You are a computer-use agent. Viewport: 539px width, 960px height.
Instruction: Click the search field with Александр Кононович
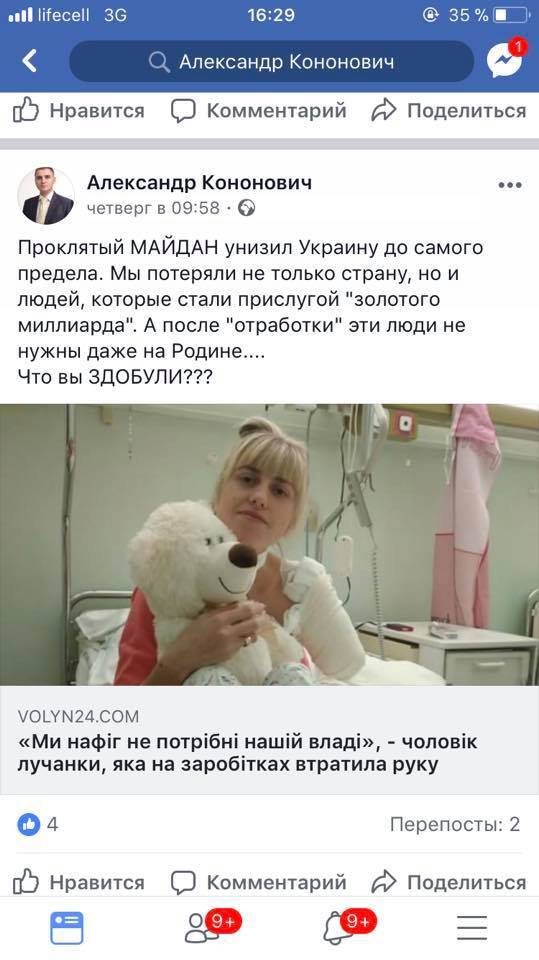[x=271, y=61]
